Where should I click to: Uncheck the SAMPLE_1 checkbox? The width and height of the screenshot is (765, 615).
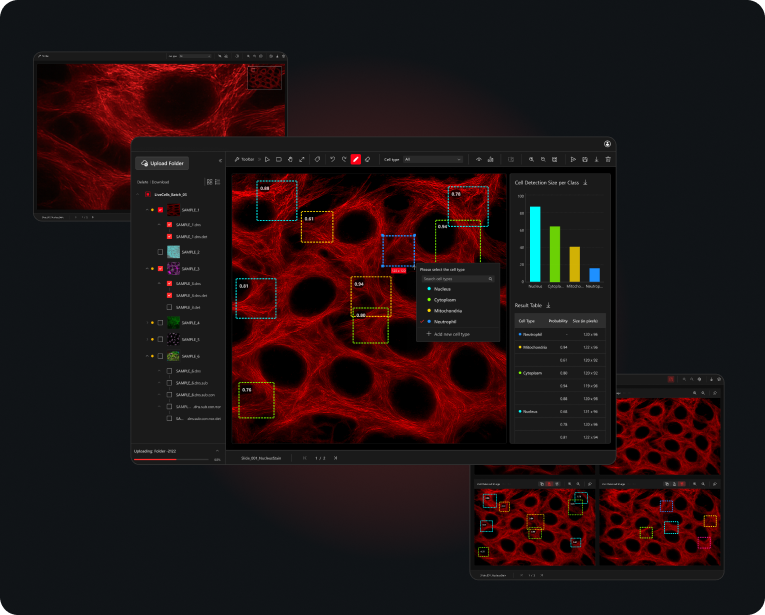[161, 210]
